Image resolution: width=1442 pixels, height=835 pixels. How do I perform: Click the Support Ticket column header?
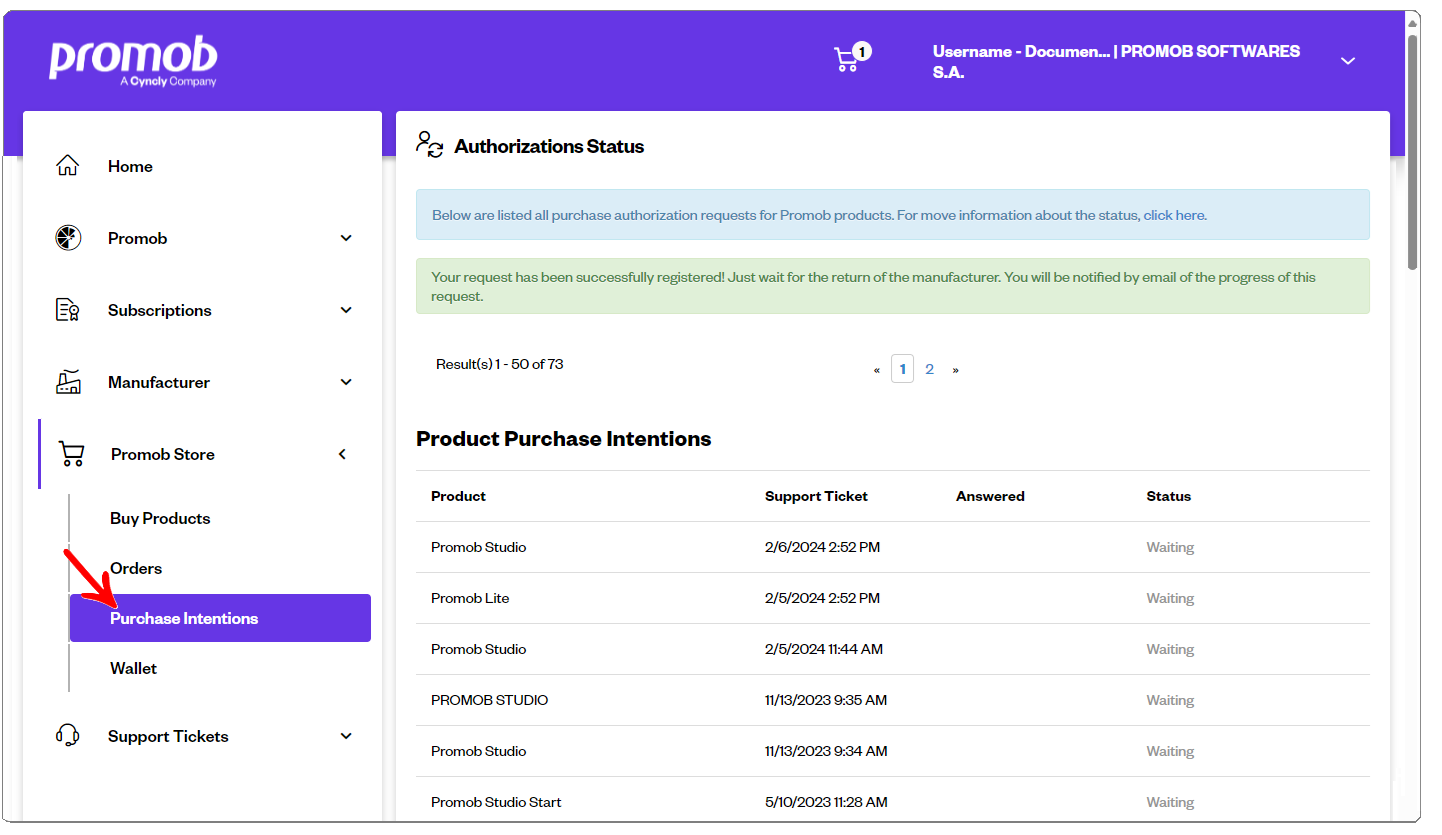coord(816,496)
